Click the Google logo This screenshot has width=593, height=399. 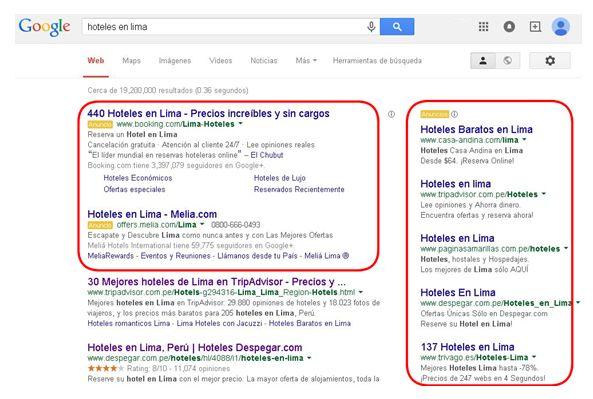click(44, 27)
